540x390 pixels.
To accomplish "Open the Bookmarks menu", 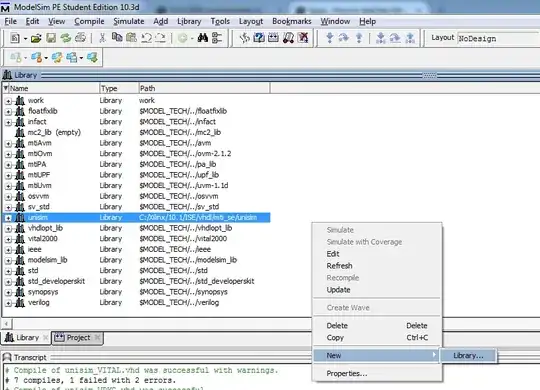I will [292, 21].
